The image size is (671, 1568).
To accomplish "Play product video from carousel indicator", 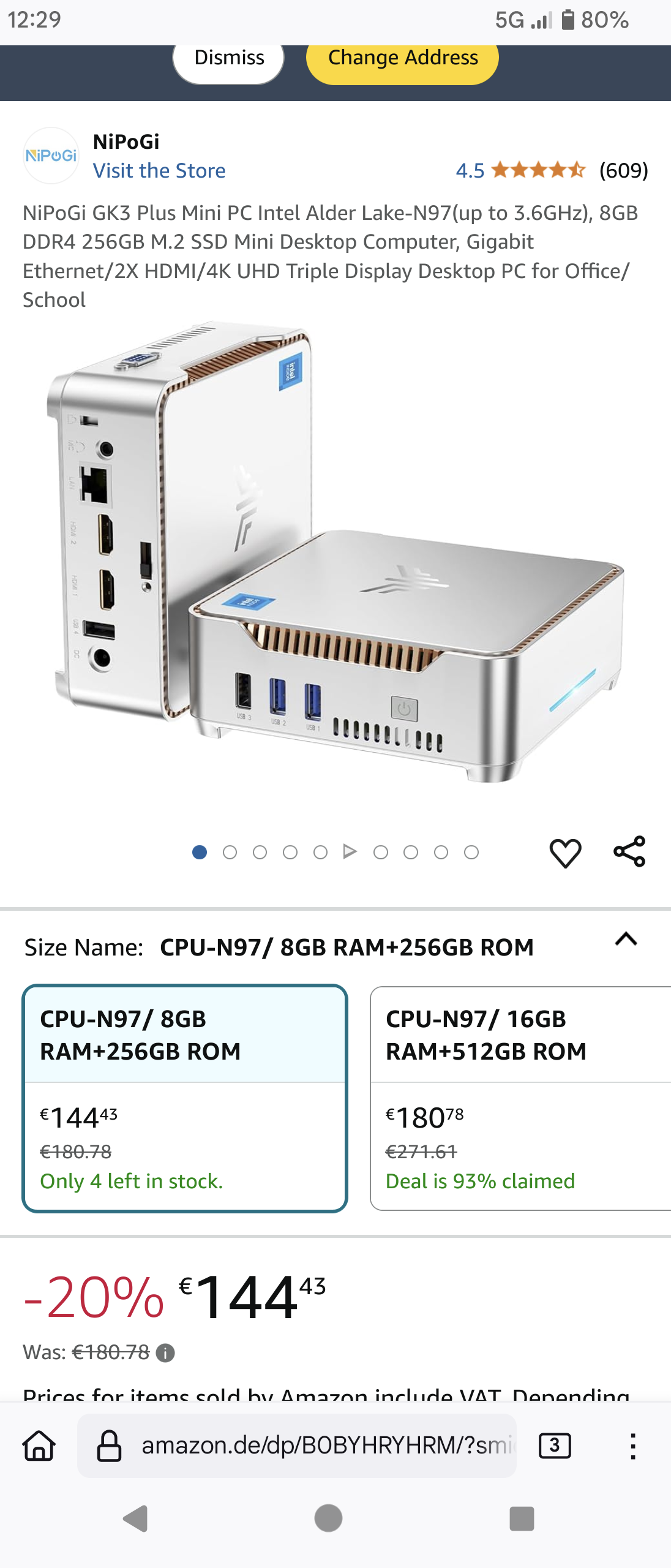I will click(x=350, y=852).
